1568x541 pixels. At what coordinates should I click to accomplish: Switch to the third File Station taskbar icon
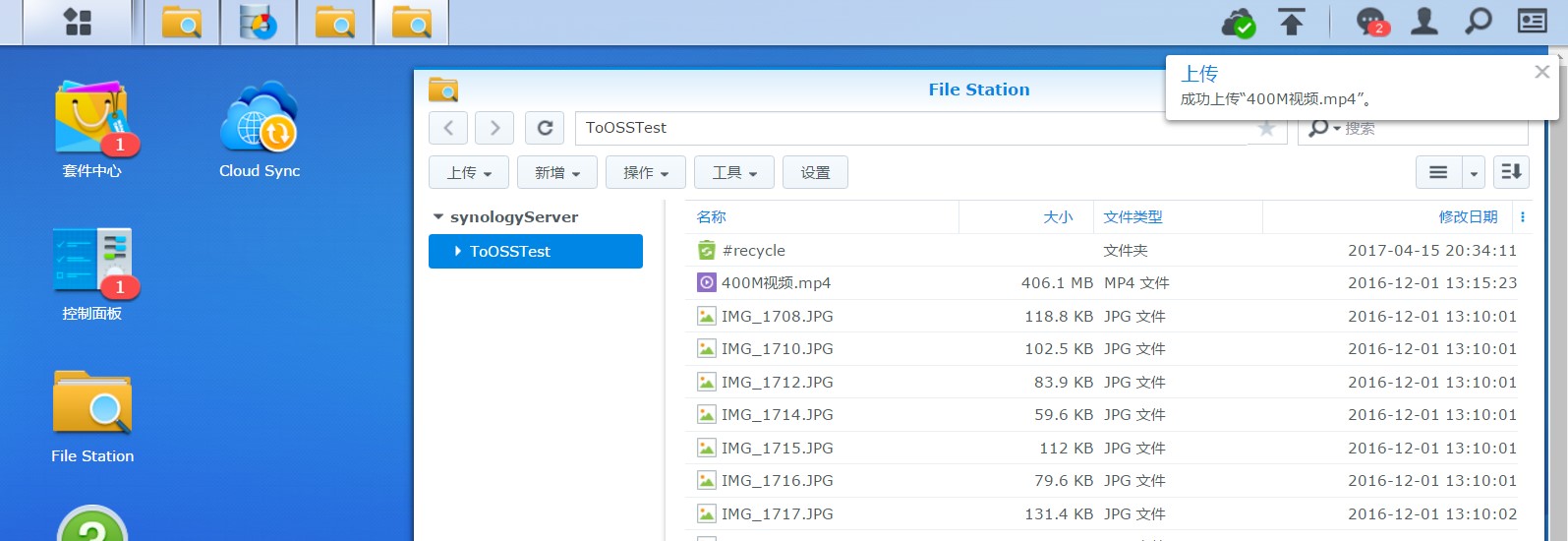click(x=335, y=22)
